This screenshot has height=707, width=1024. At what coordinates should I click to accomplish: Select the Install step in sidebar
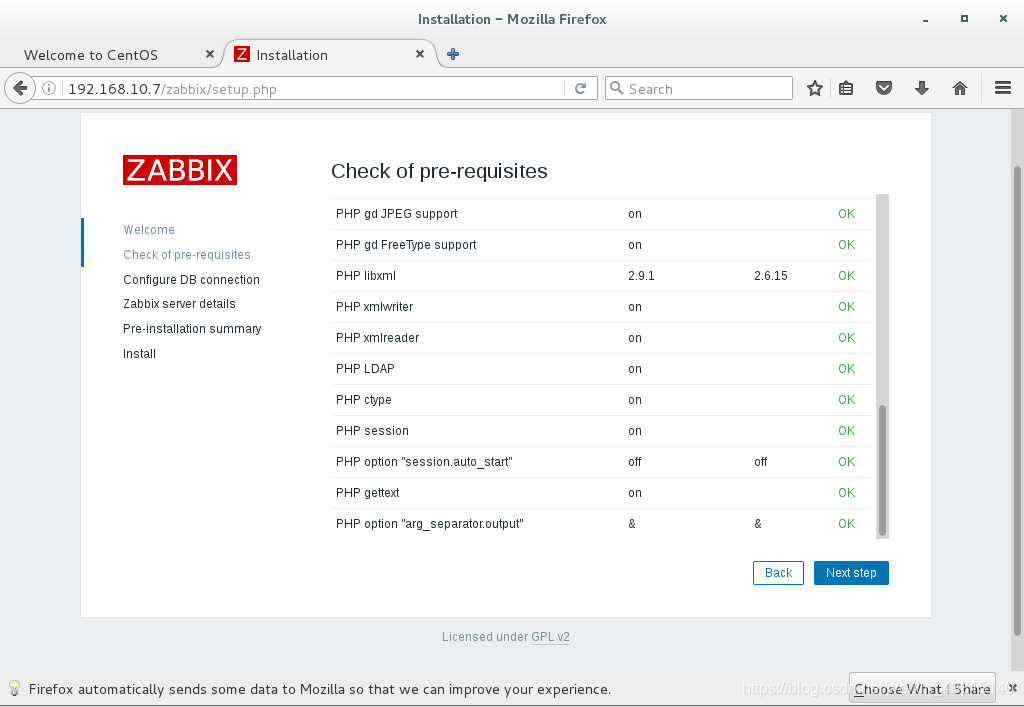[139, 353]
